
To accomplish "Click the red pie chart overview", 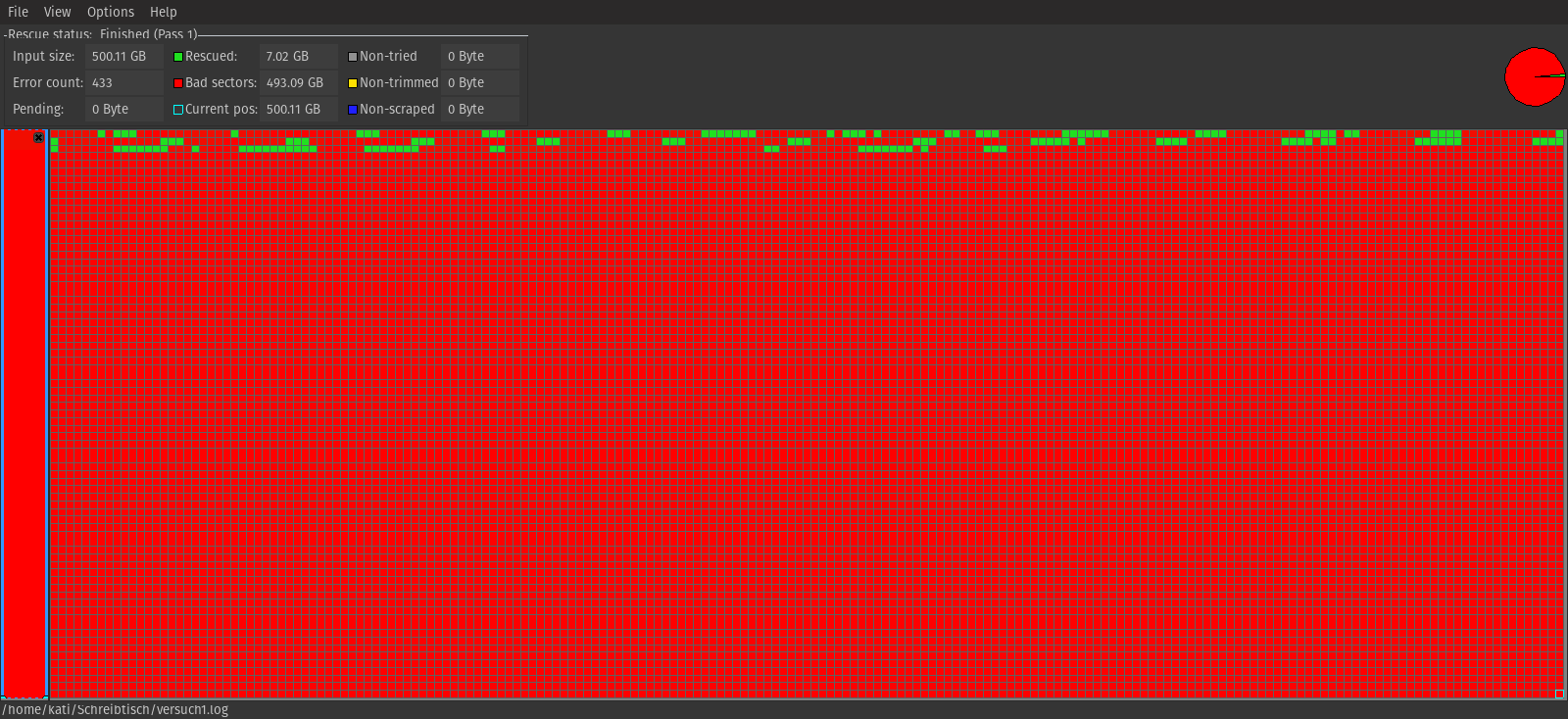I will click(1535, 76).
